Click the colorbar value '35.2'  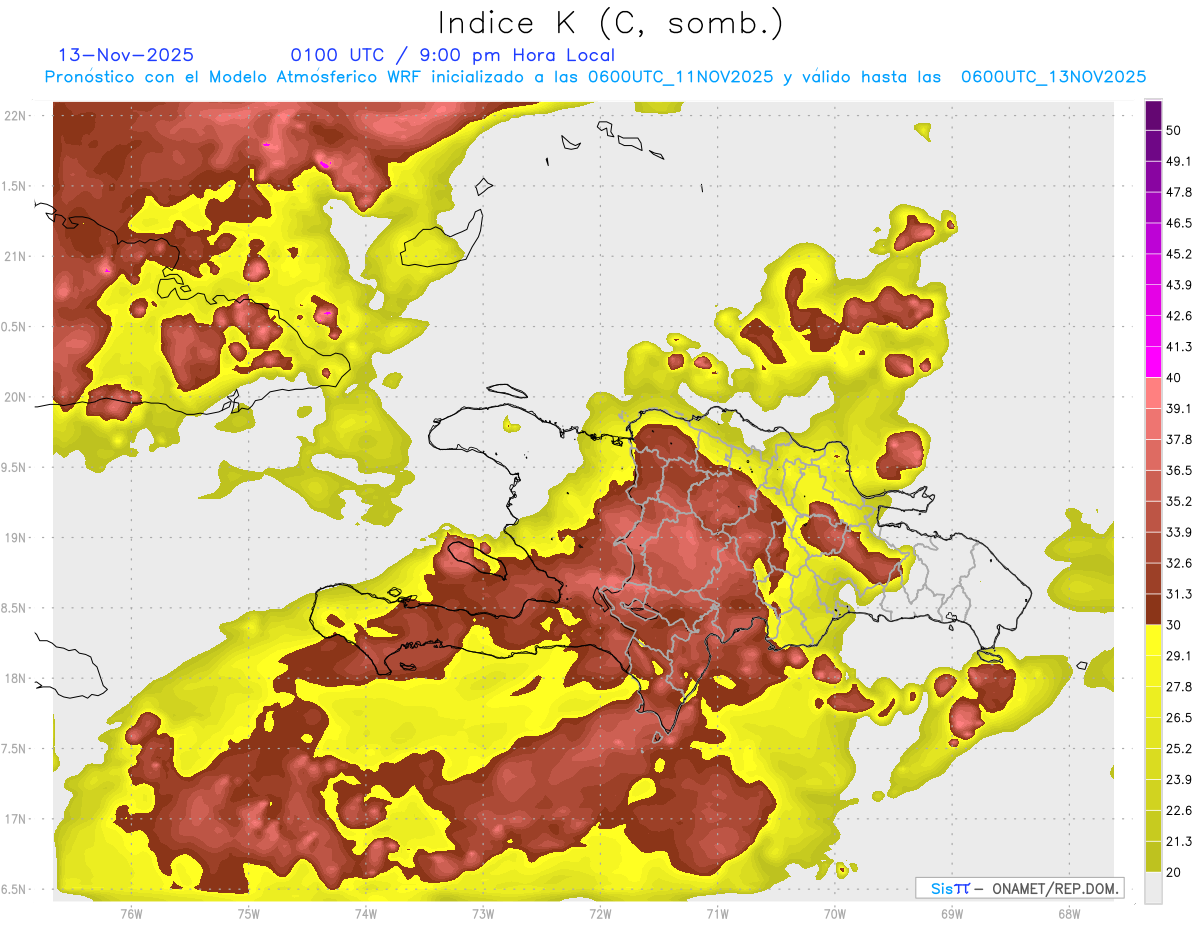[1180, 501]
